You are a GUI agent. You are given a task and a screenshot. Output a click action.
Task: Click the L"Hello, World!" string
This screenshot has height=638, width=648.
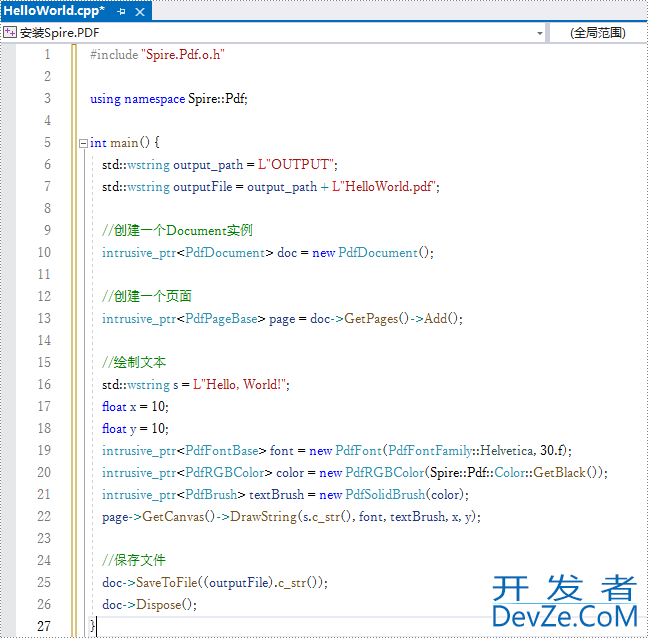click(x=239, y=384)
